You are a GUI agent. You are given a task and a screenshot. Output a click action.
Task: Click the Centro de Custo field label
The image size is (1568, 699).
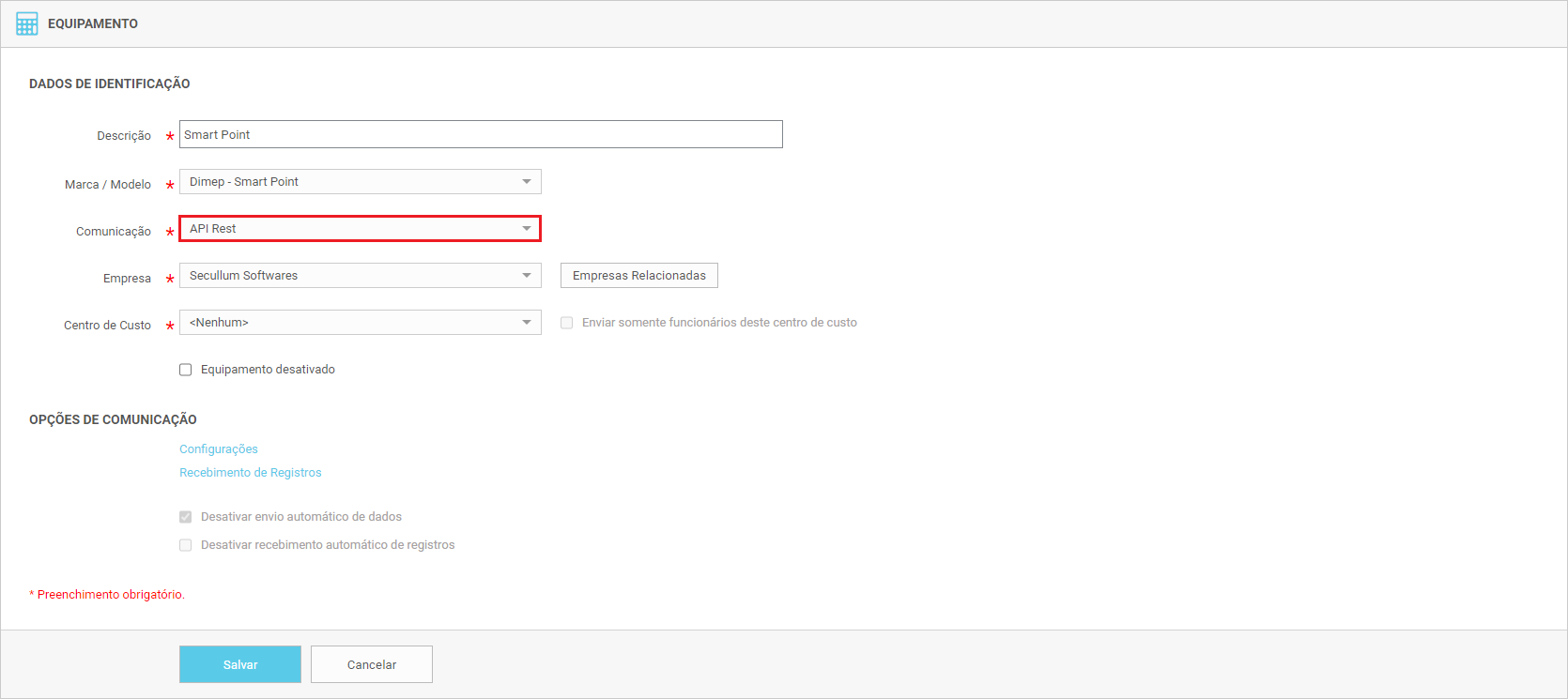107,326
